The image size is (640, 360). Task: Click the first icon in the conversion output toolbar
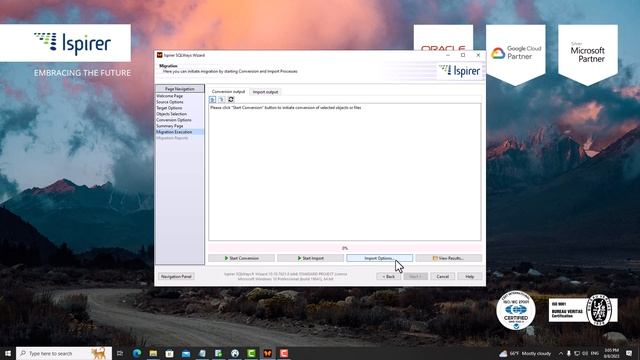pyautogui.click(x=212, y=100)
